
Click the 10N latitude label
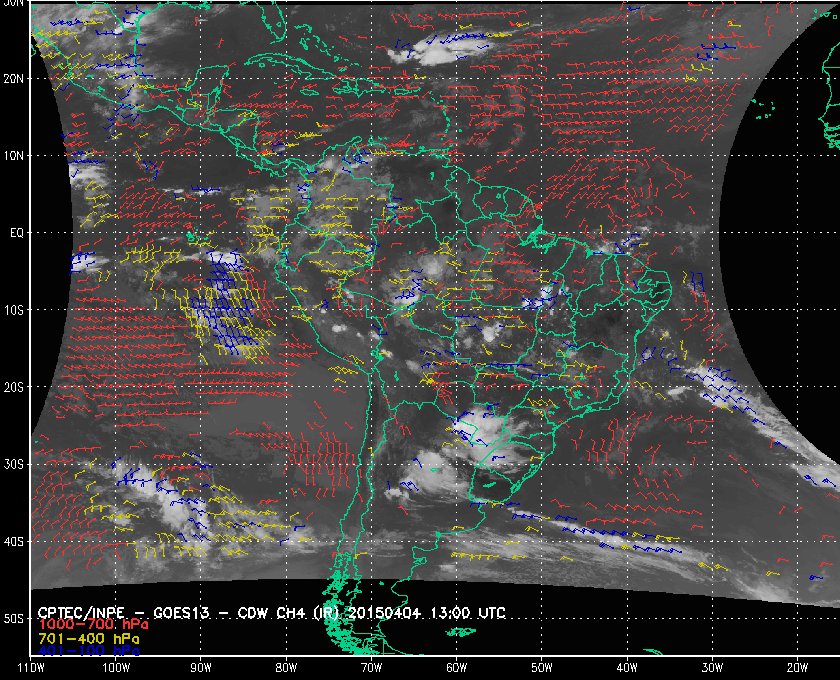click(13, 156)
